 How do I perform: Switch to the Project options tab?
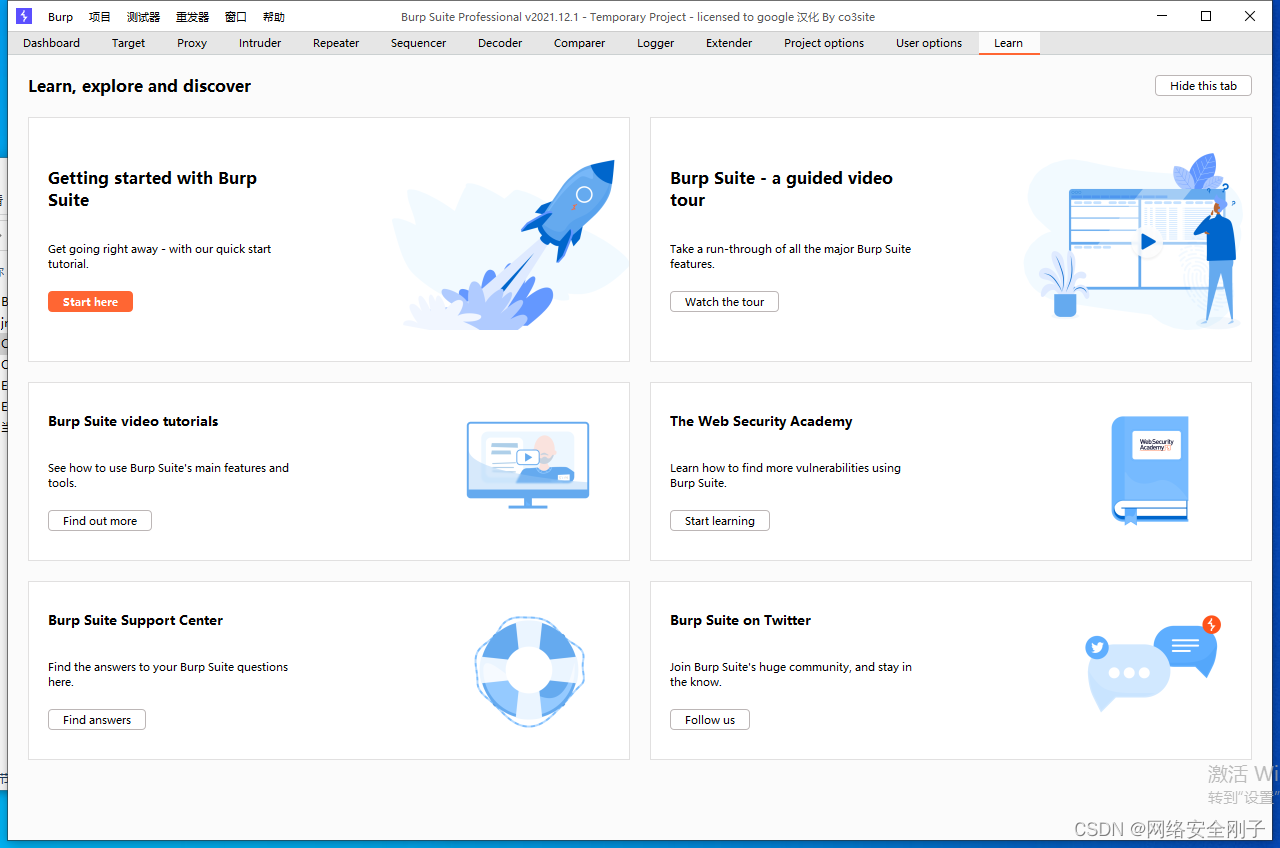[824, 43]
